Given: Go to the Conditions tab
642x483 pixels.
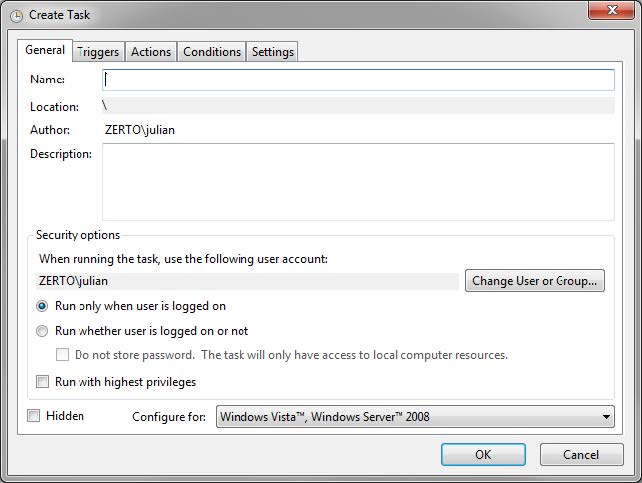Looking at the screenshot, I should click(212, 52).
